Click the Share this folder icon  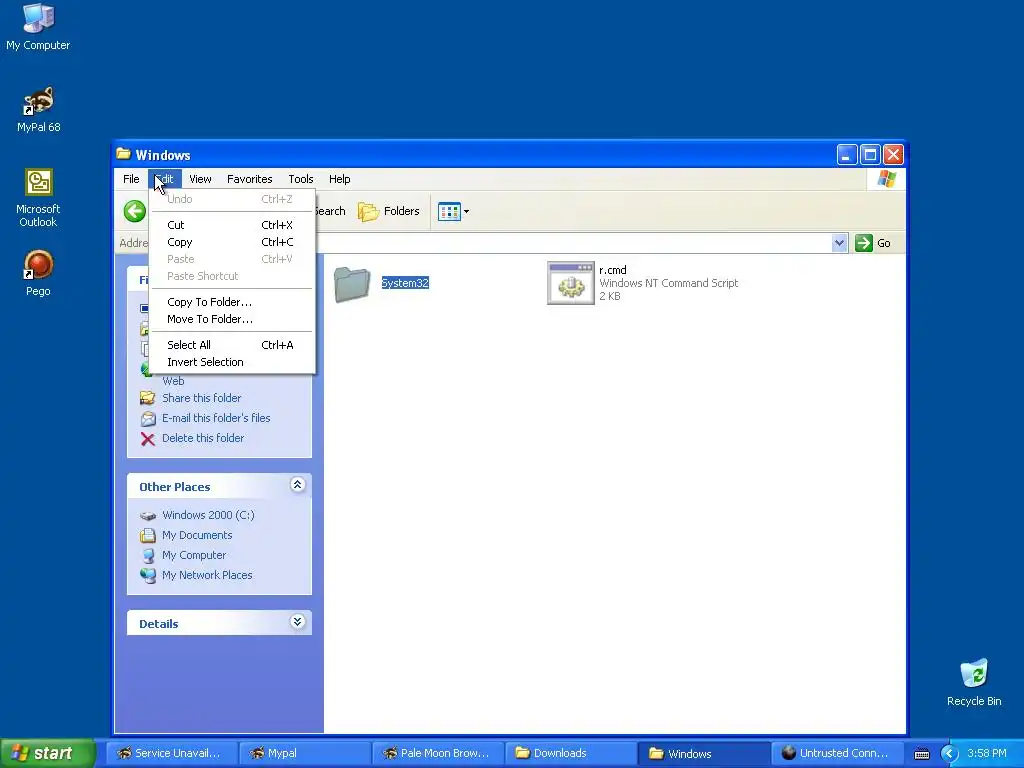pos(148,398)
